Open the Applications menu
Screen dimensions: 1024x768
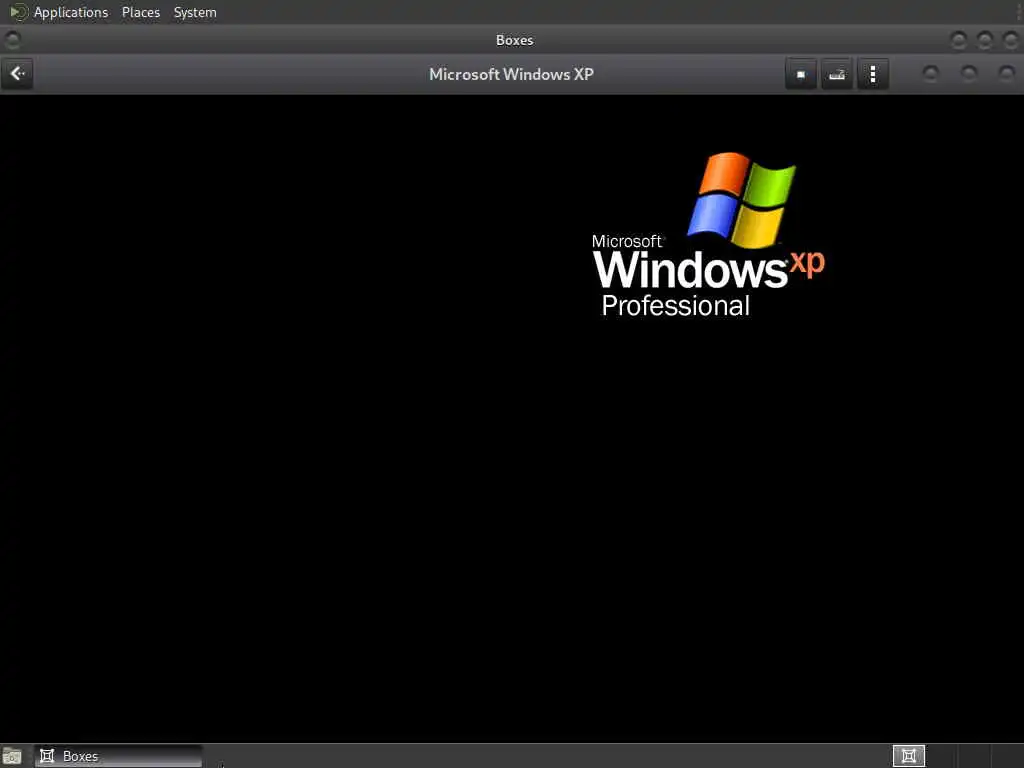click(x=71, y=12)
